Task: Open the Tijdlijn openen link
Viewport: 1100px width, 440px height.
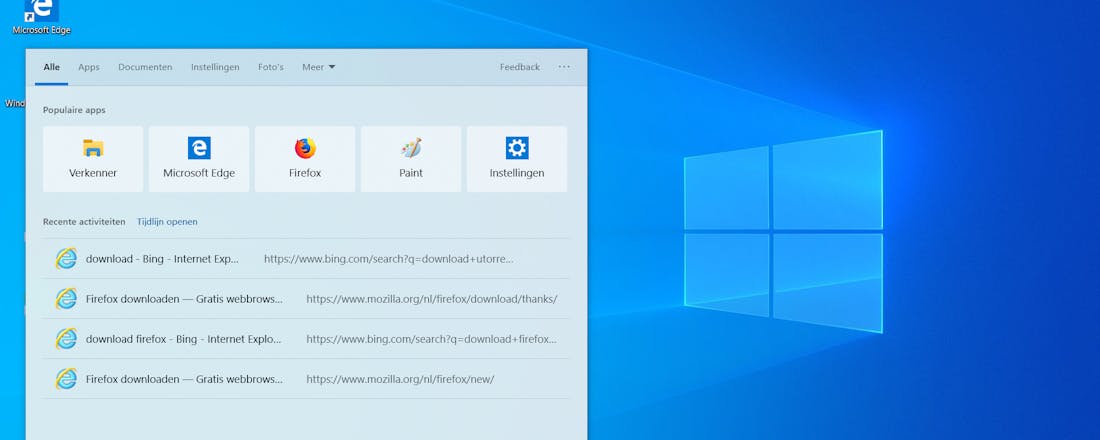Action: pos(167,222)
